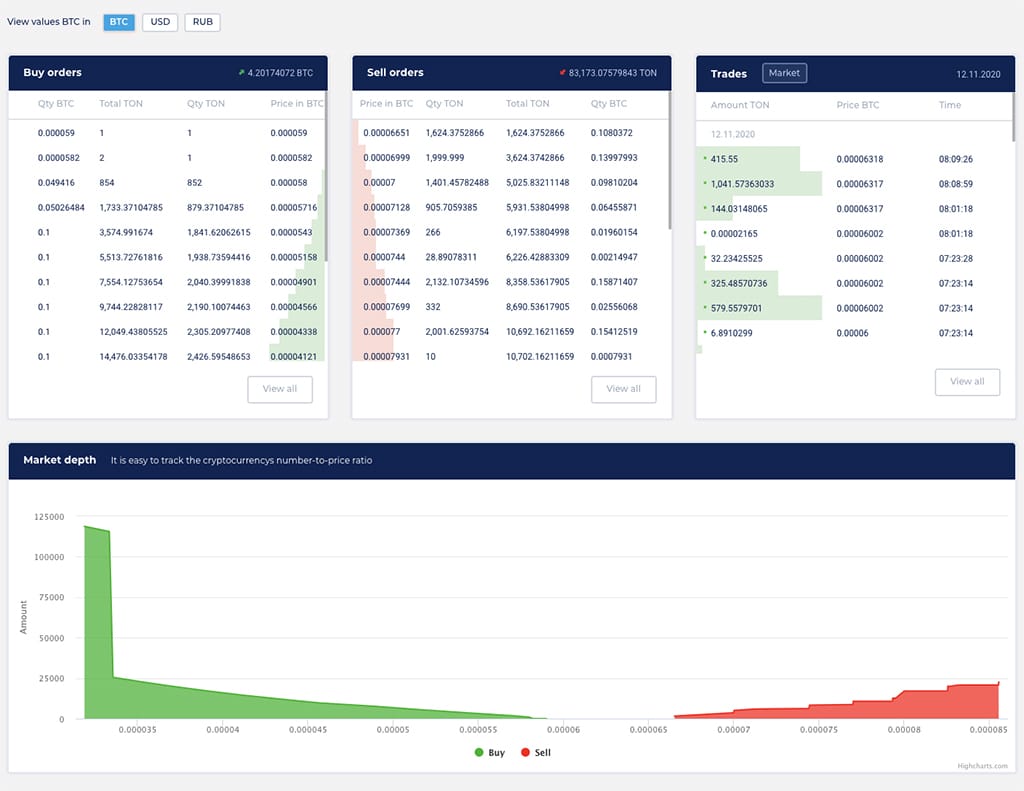Select sell order priced 0.00007128
Screen dimensions: 1024x791
[x=510, y=207]
